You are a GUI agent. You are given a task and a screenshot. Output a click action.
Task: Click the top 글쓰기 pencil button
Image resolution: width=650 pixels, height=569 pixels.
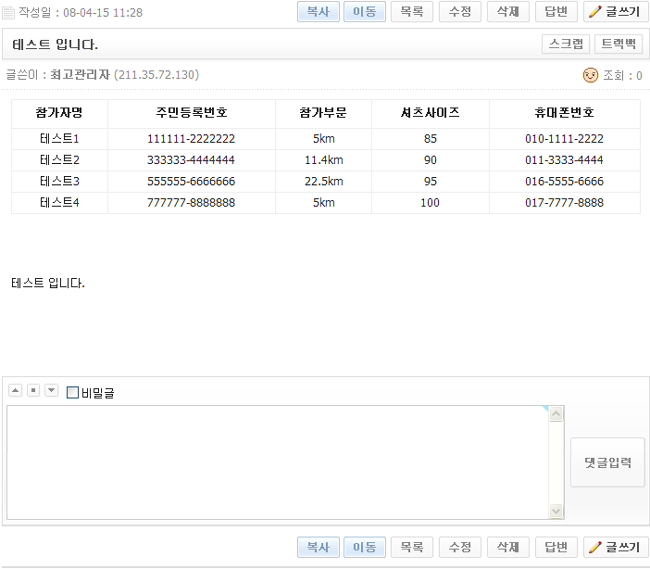(x=616, y=12)
